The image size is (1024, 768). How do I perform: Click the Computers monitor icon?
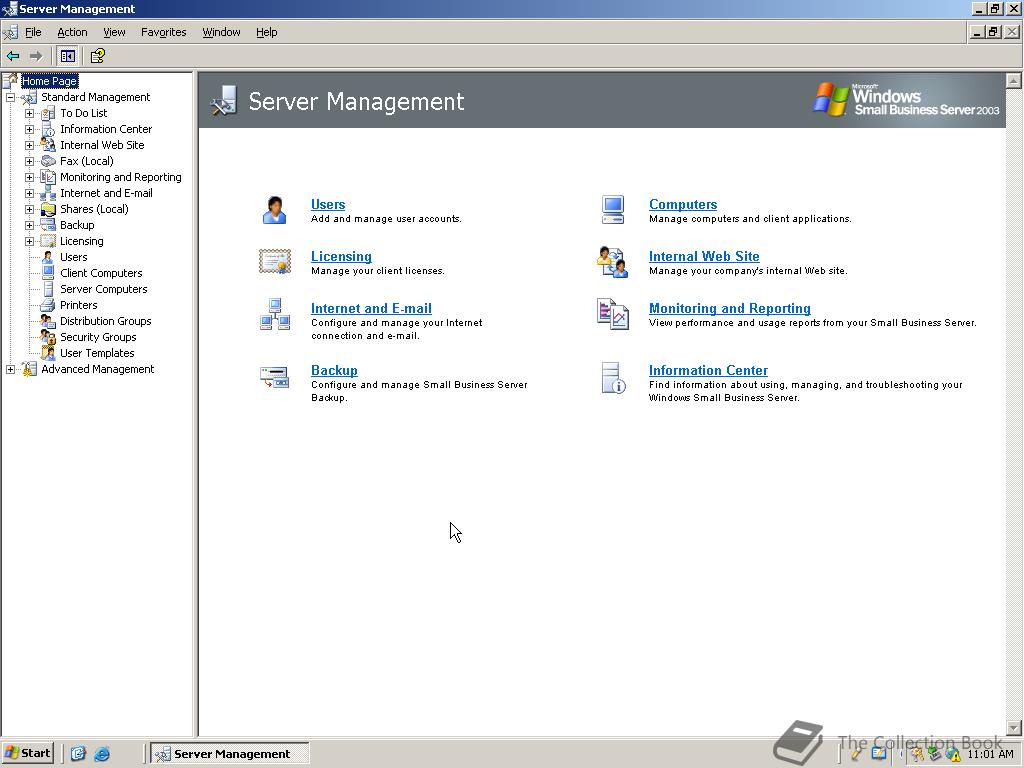(x=613, y=210)
